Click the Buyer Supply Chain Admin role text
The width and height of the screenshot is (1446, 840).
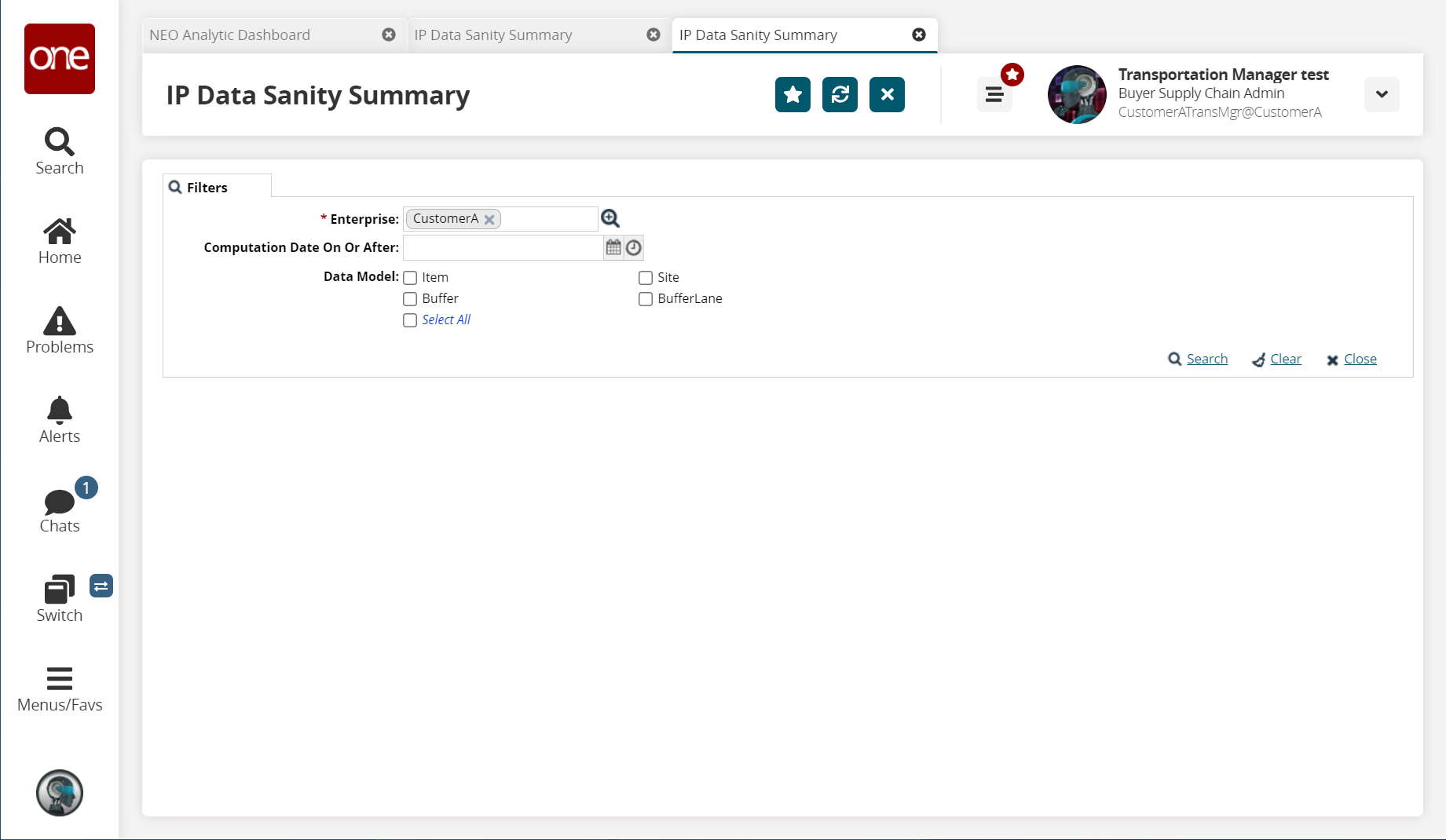[x=1202, y=93]
